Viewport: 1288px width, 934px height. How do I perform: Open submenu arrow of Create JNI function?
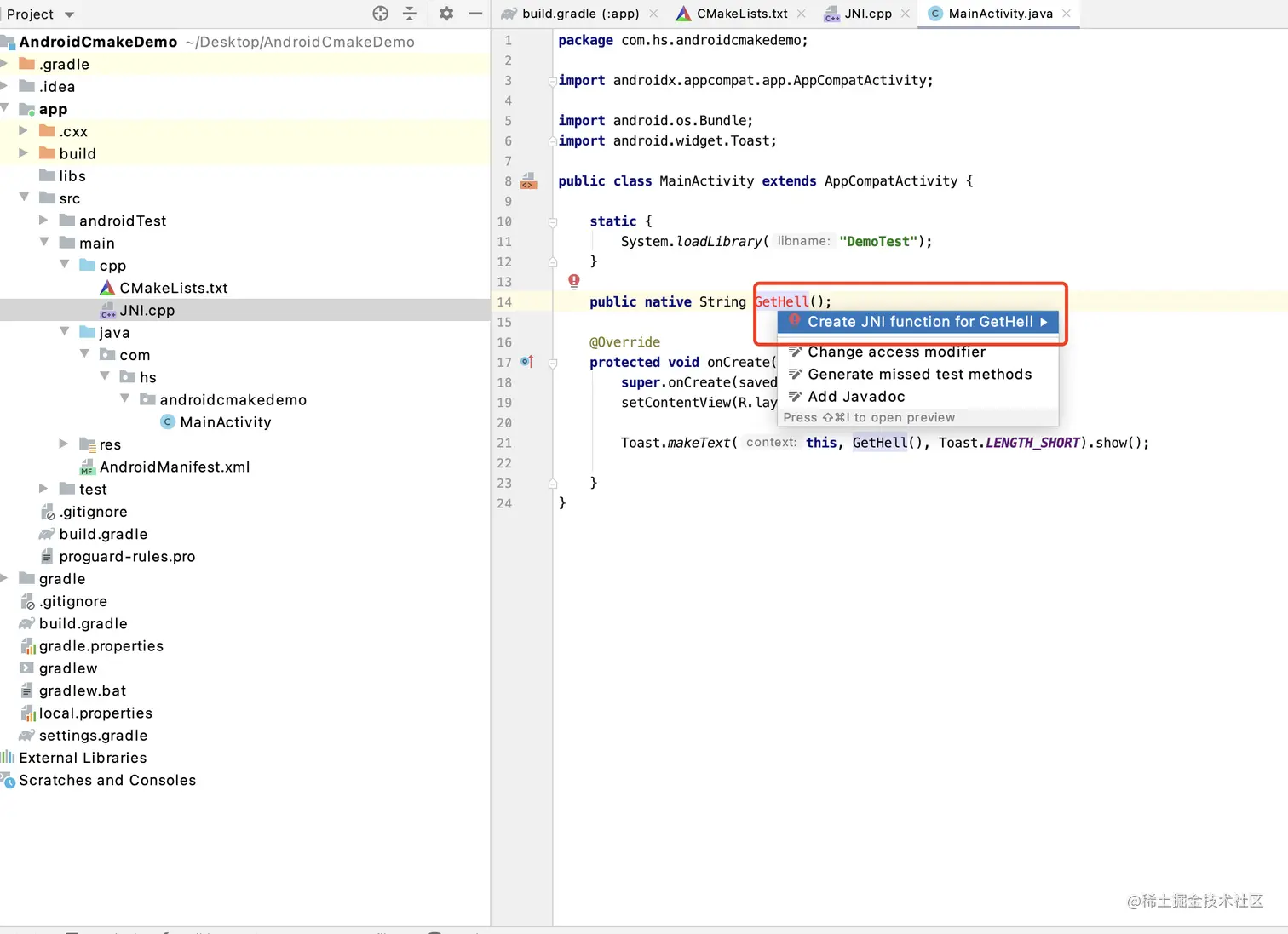(1044, 322)
